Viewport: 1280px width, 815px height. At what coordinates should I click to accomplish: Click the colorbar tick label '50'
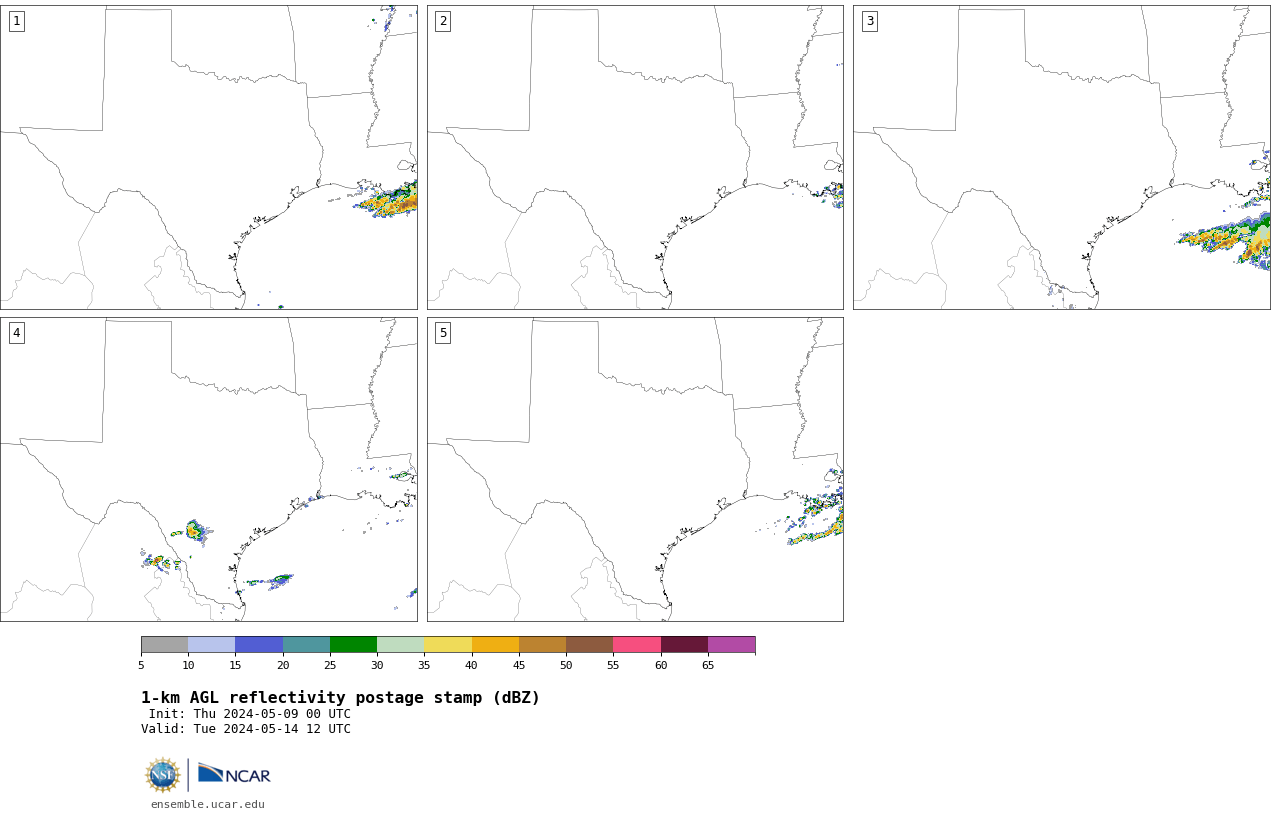pos(566,665)
